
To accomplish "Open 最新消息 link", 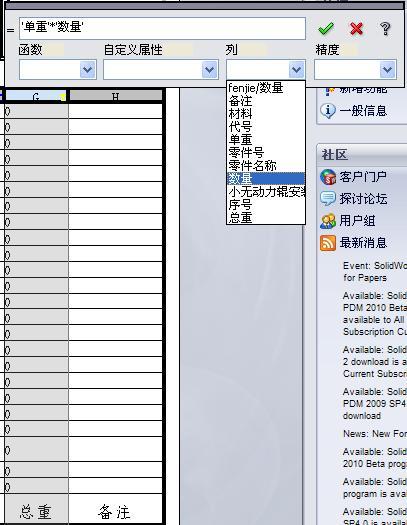I will tap(363, 243).
